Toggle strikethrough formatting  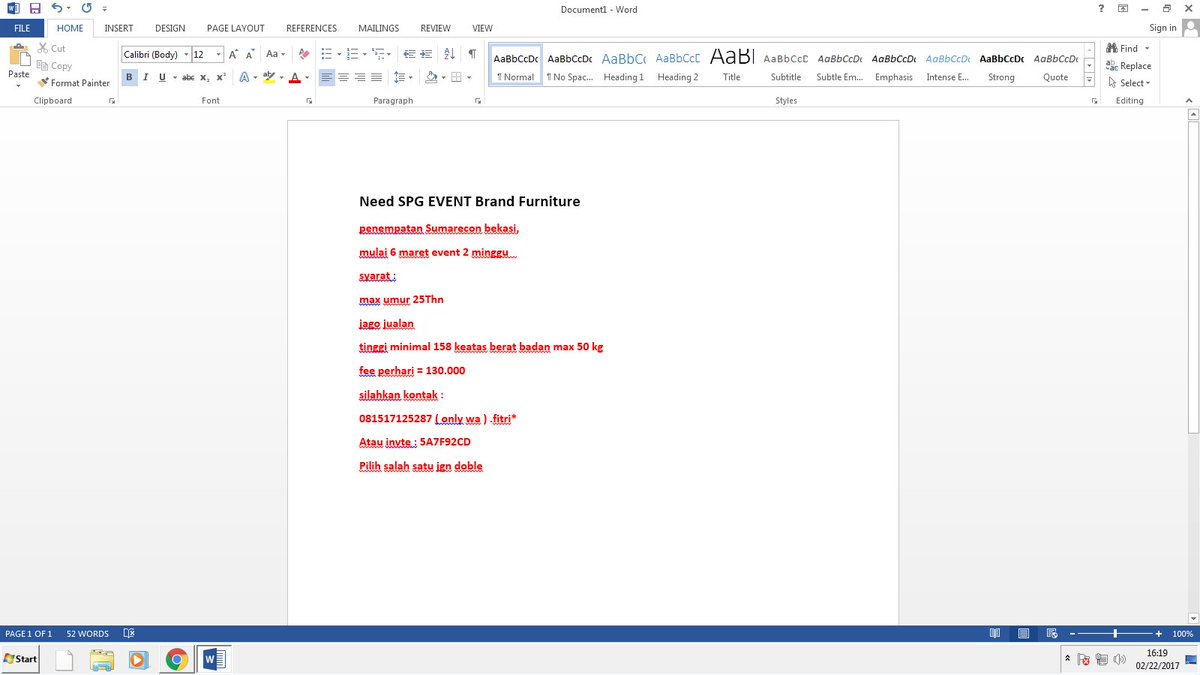(x=187, y=77)
